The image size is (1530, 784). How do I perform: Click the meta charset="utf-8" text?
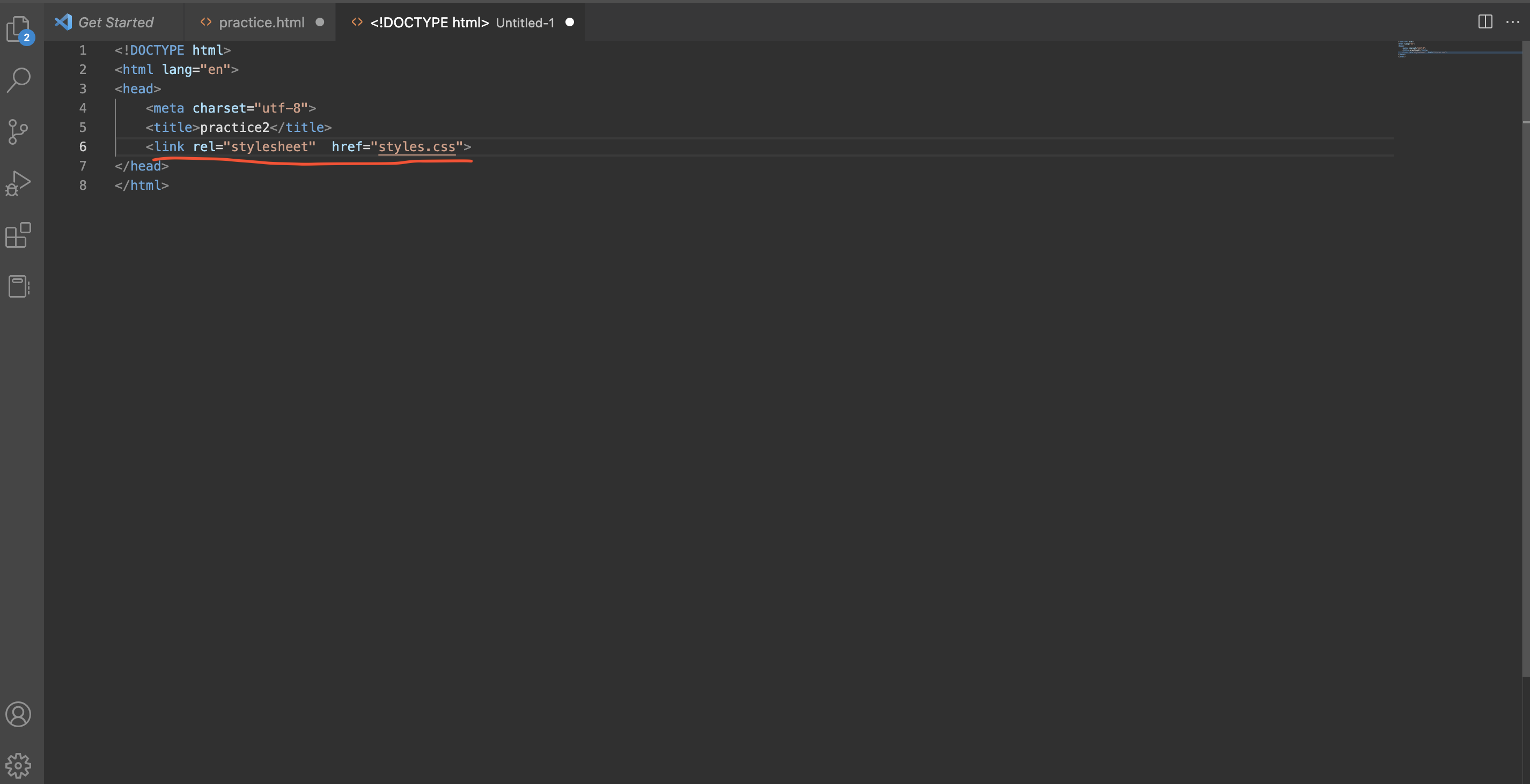click(231, 108)
